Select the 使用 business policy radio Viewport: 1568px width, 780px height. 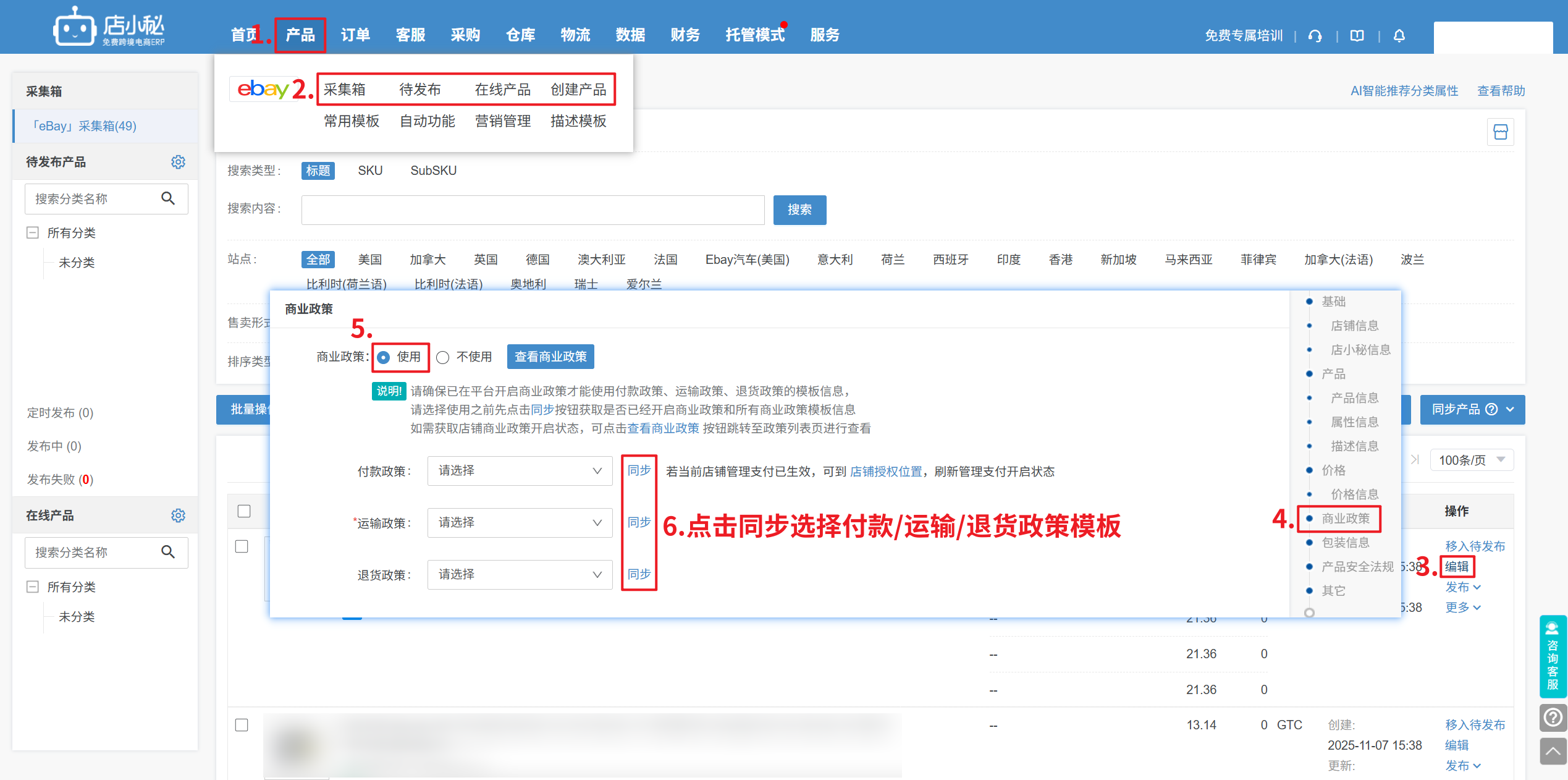[x=384, y=357]
